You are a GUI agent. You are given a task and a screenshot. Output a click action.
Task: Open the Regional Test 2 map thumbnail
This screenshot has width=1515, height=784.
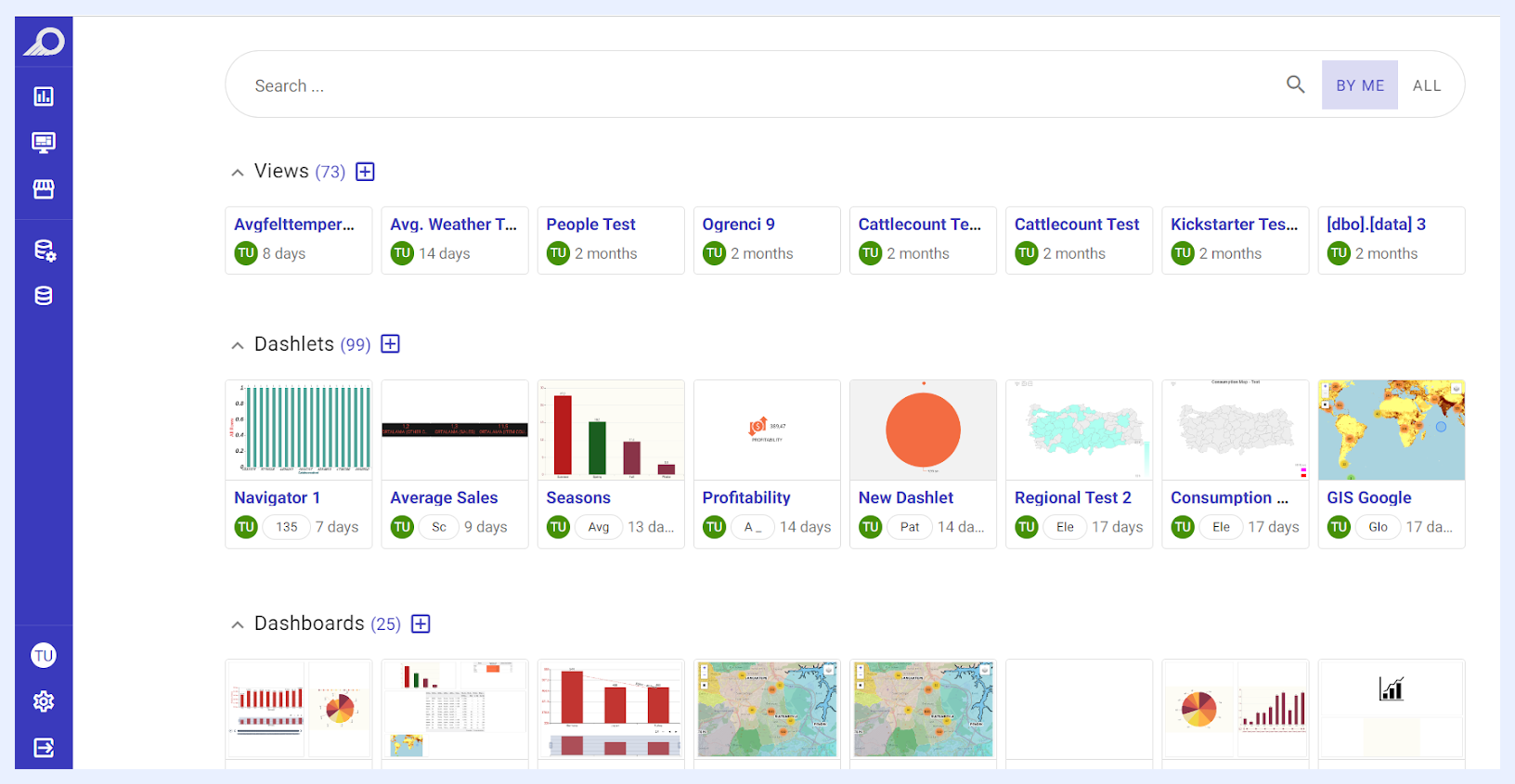tap(1080, 431)
